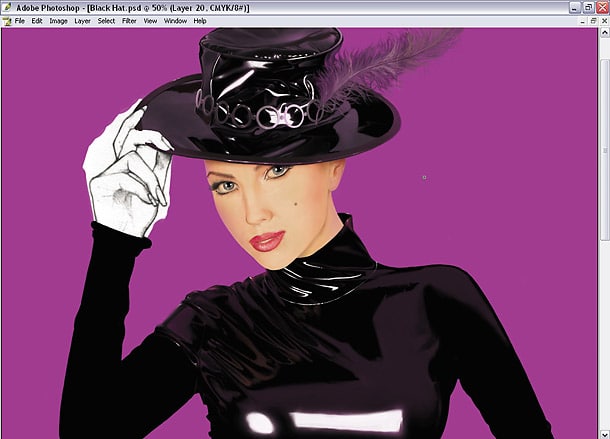
Task: Open the Window menu
Action: tap(175, 21)
